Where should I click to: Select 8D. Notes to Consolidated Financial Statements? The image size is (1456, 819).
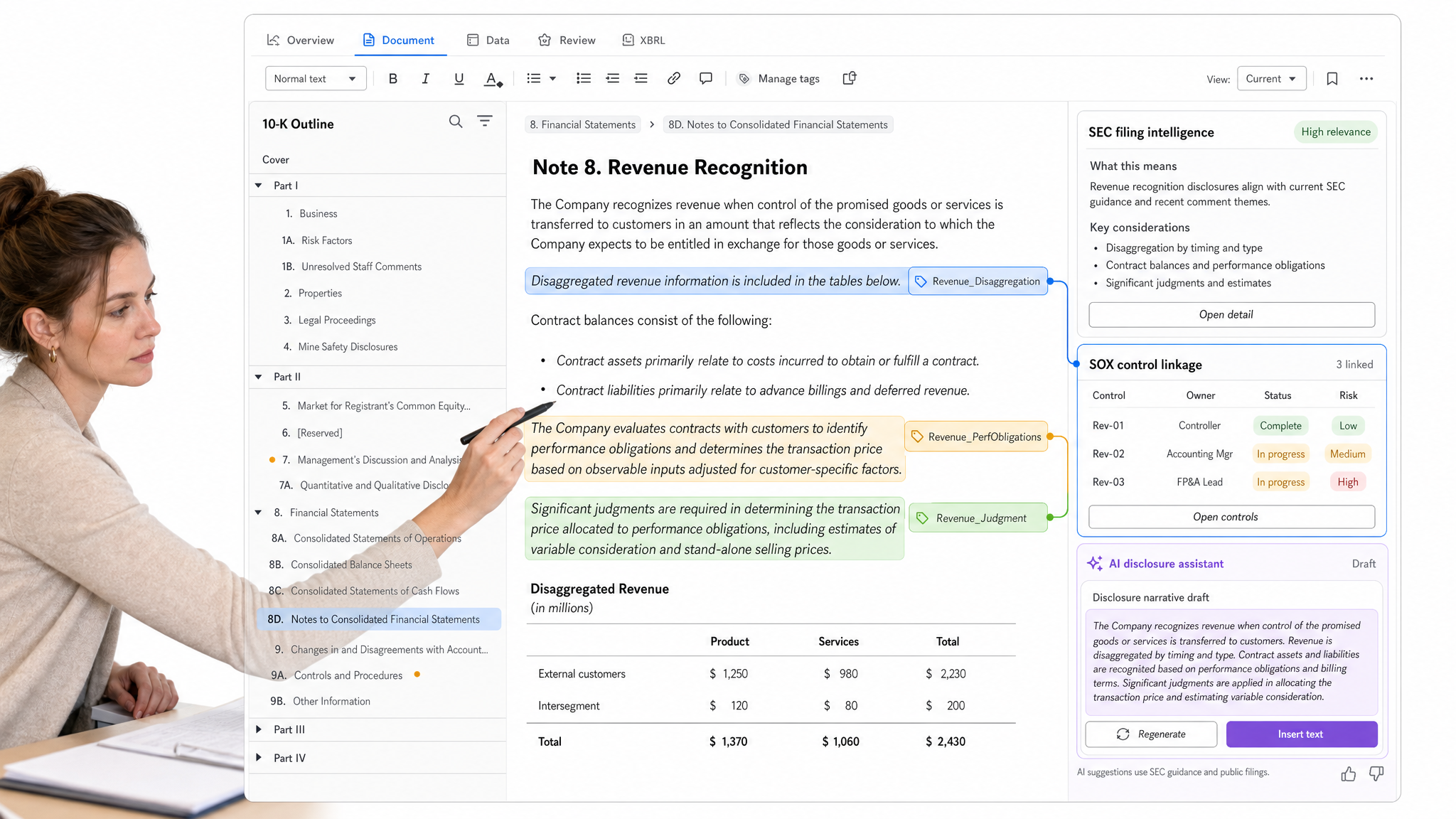[x=379, y=619]
